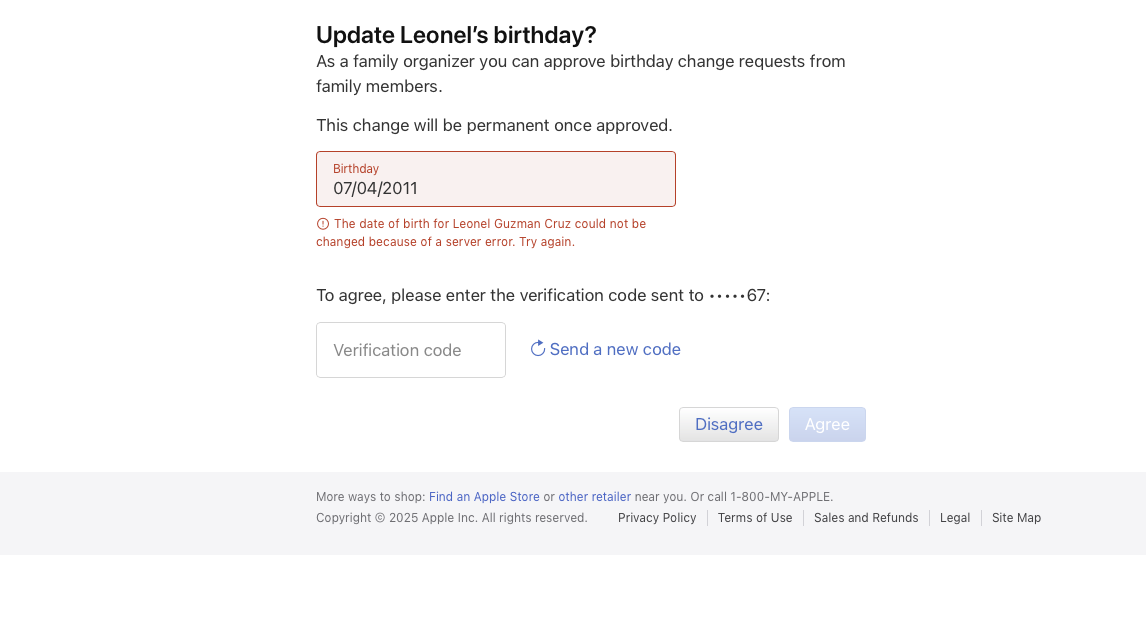The image size is (1146, 641).
Task: Click the refresh icon beside Send a new code
Action: [x=537, y=348]
